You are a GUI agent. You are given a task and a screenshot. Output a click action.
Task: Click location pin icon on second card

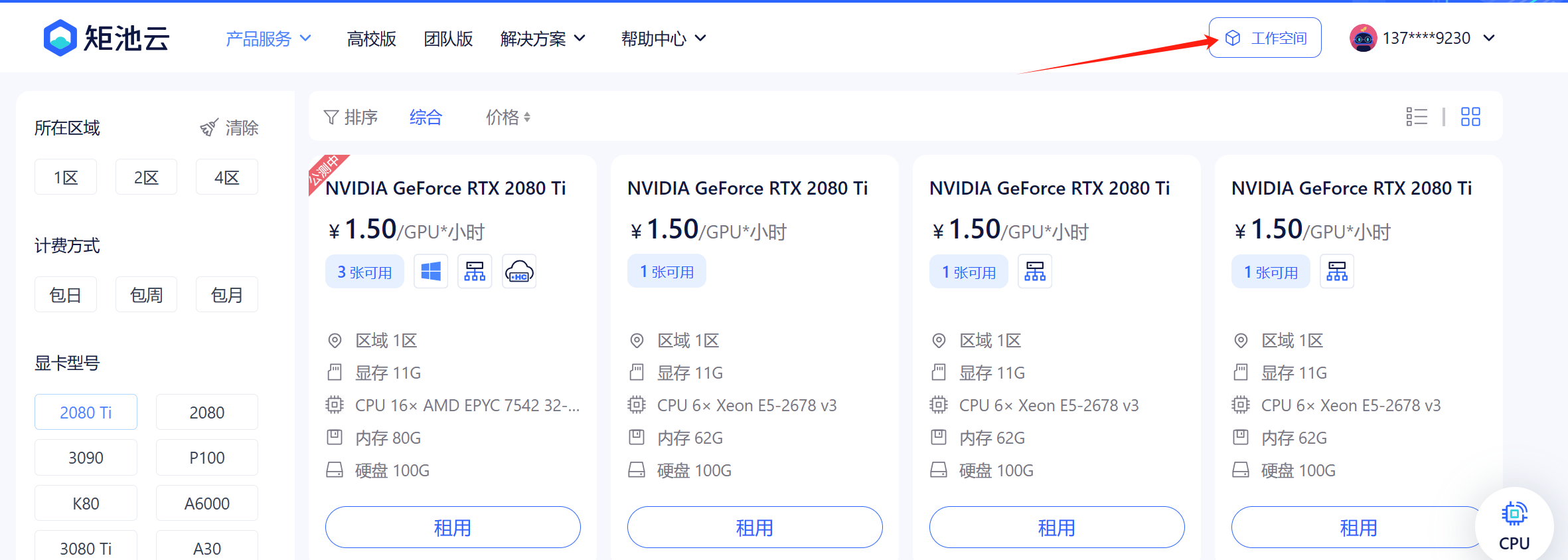[x=637, y=341]
